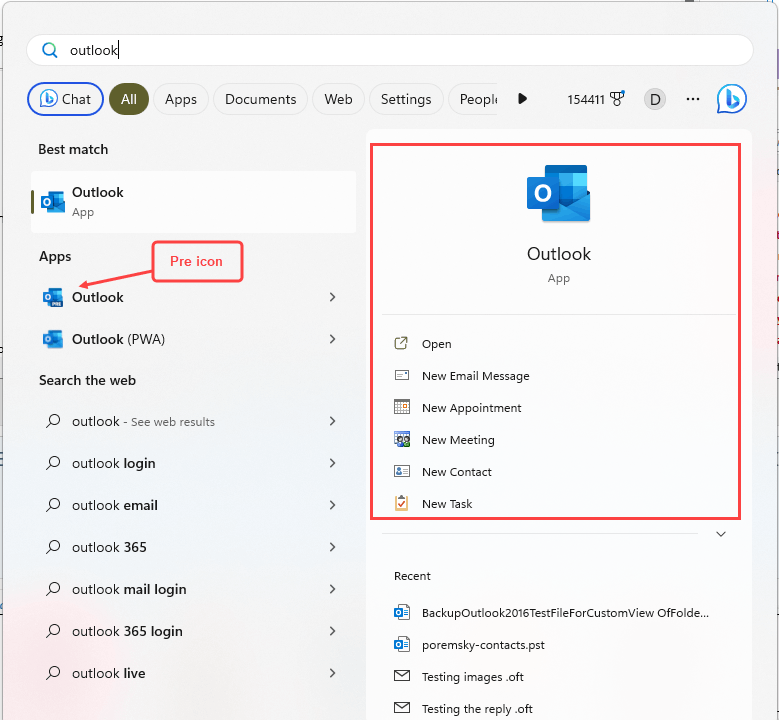Switch to the People filter tab
Screen dimensions: 779x720
pos(473,99)
